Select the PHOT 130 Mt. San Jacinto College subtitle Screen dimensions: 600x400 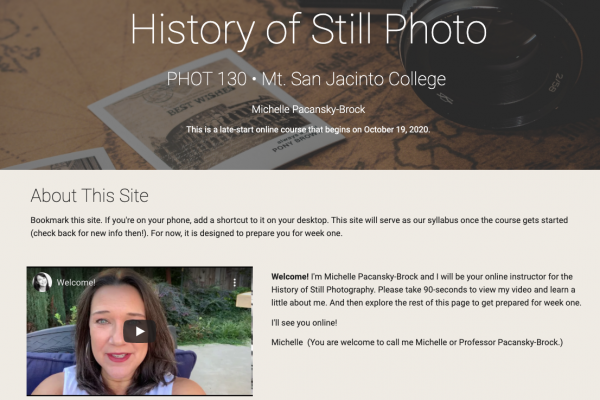click(306, 80)
